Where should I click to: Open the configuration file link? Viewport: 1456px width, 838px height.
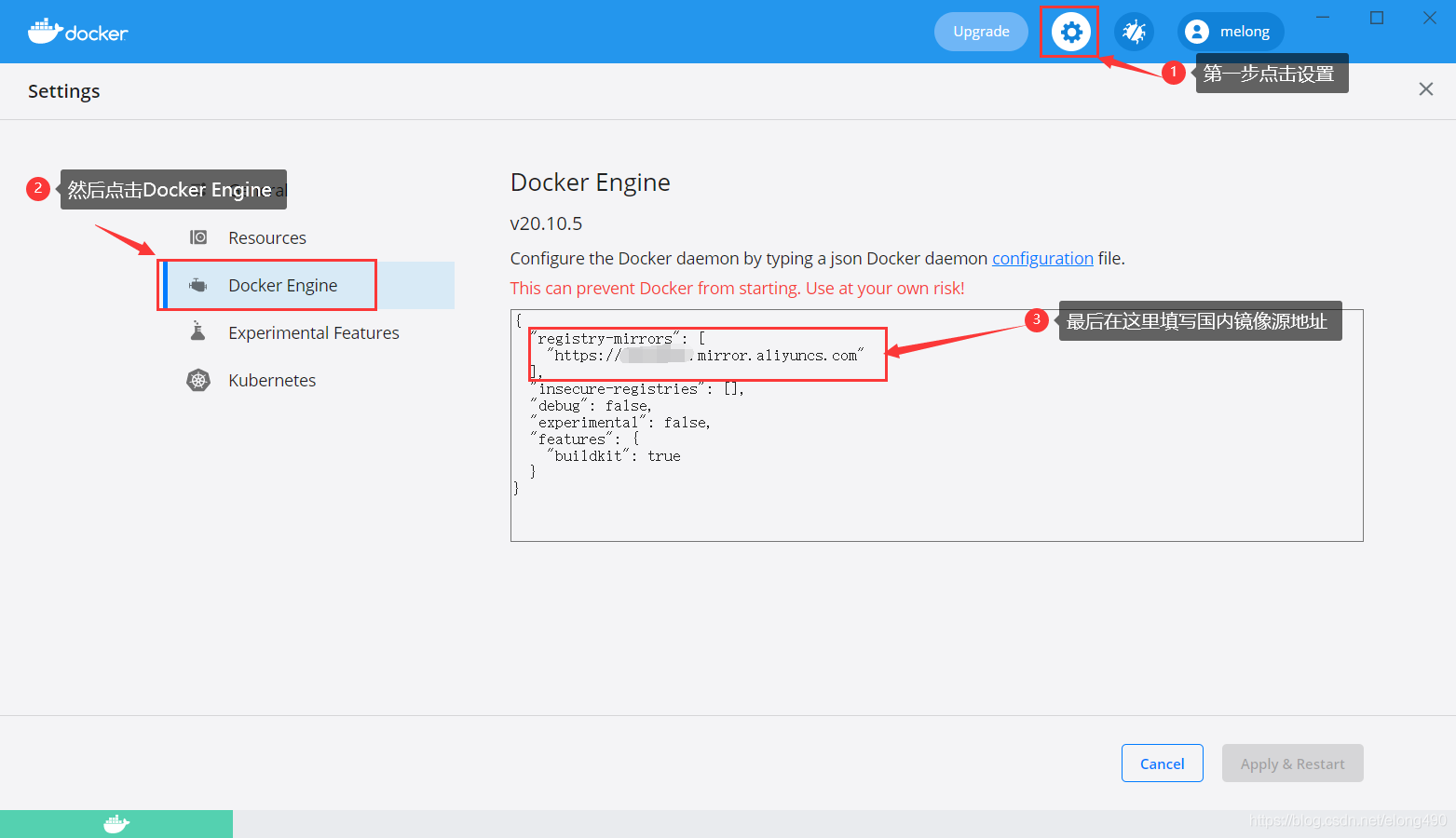(x=1042, y=259)
